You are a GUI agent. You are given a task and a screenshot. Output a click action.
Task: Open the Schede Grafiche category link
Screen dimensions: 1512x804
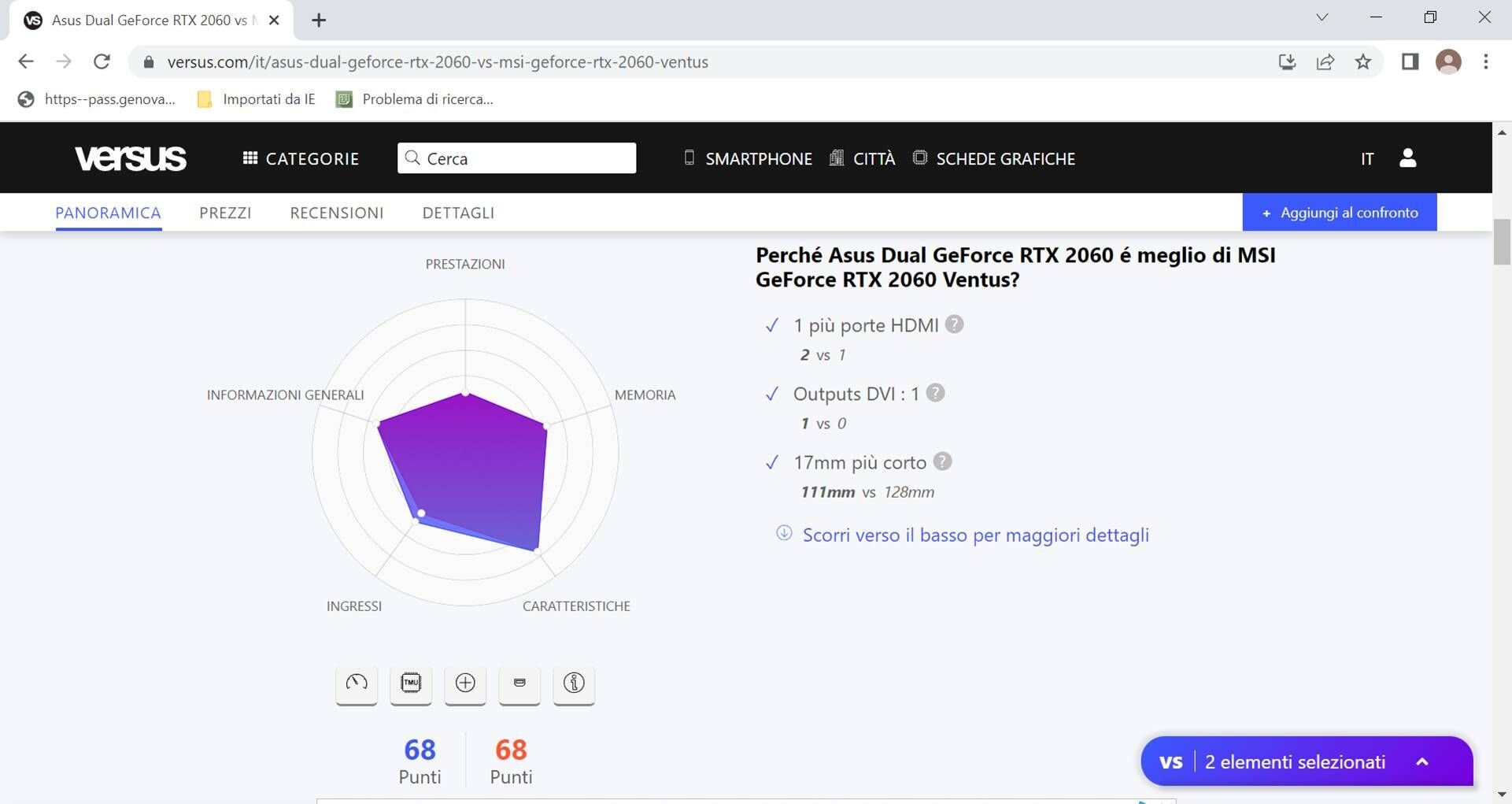[993, 158]
